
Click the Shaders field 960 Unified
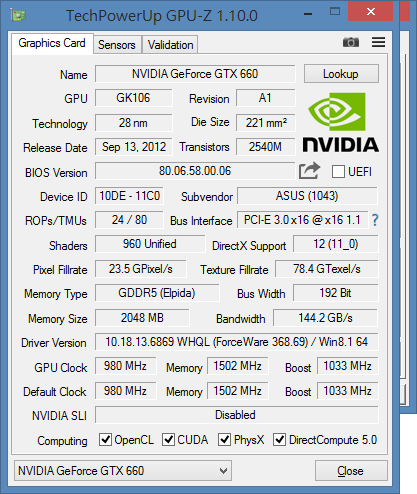pyautogui.click(x=150, y=244)
